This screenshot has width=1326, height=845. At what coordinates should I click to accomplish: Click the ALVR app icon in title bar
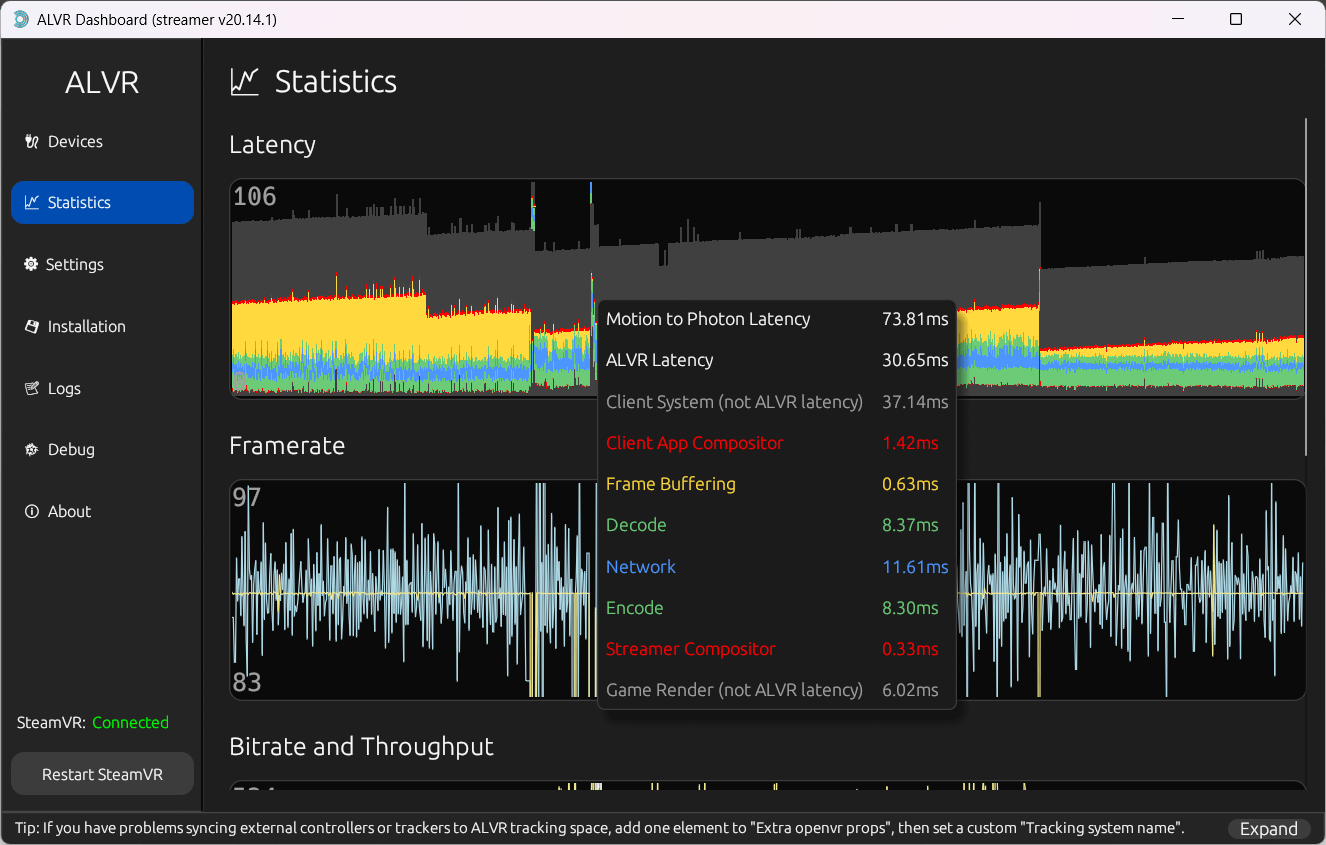[x=20, y=19]
